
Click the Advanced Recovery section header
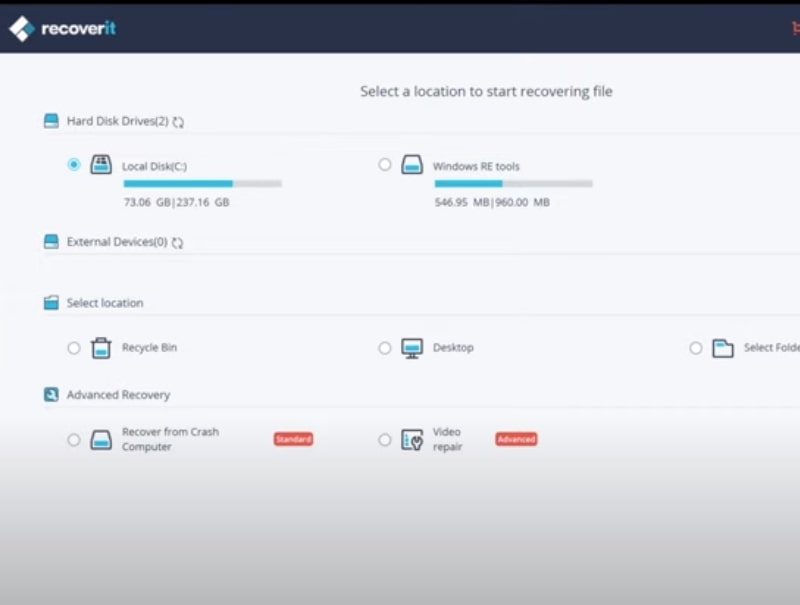point(118,395)
